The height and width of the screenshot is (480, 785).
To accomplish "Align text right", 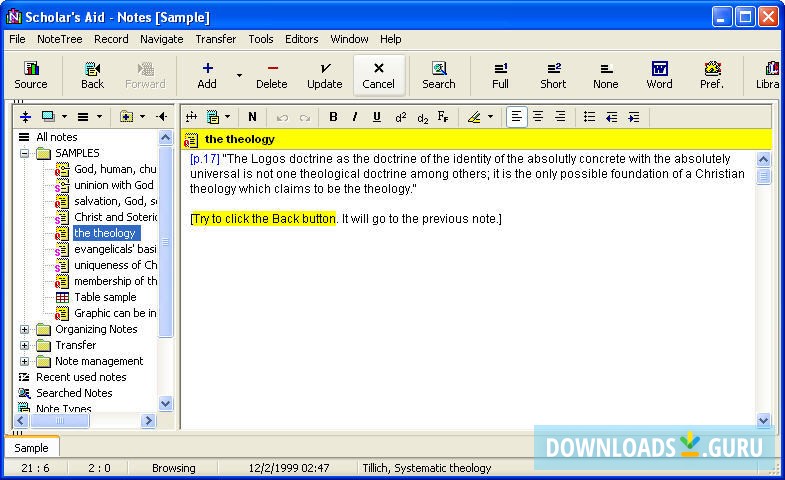I will tap(560, 117).
